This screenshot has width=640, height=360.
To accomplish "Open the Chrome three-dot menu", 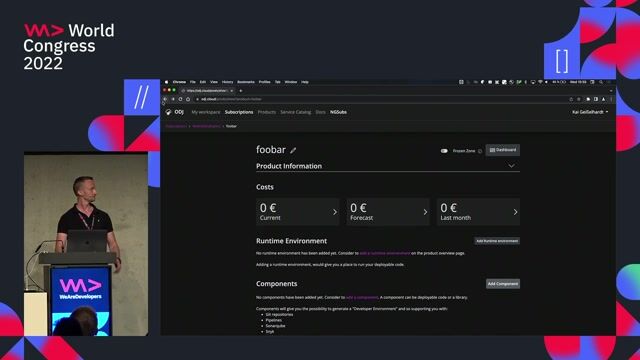I will pos(611,99).
